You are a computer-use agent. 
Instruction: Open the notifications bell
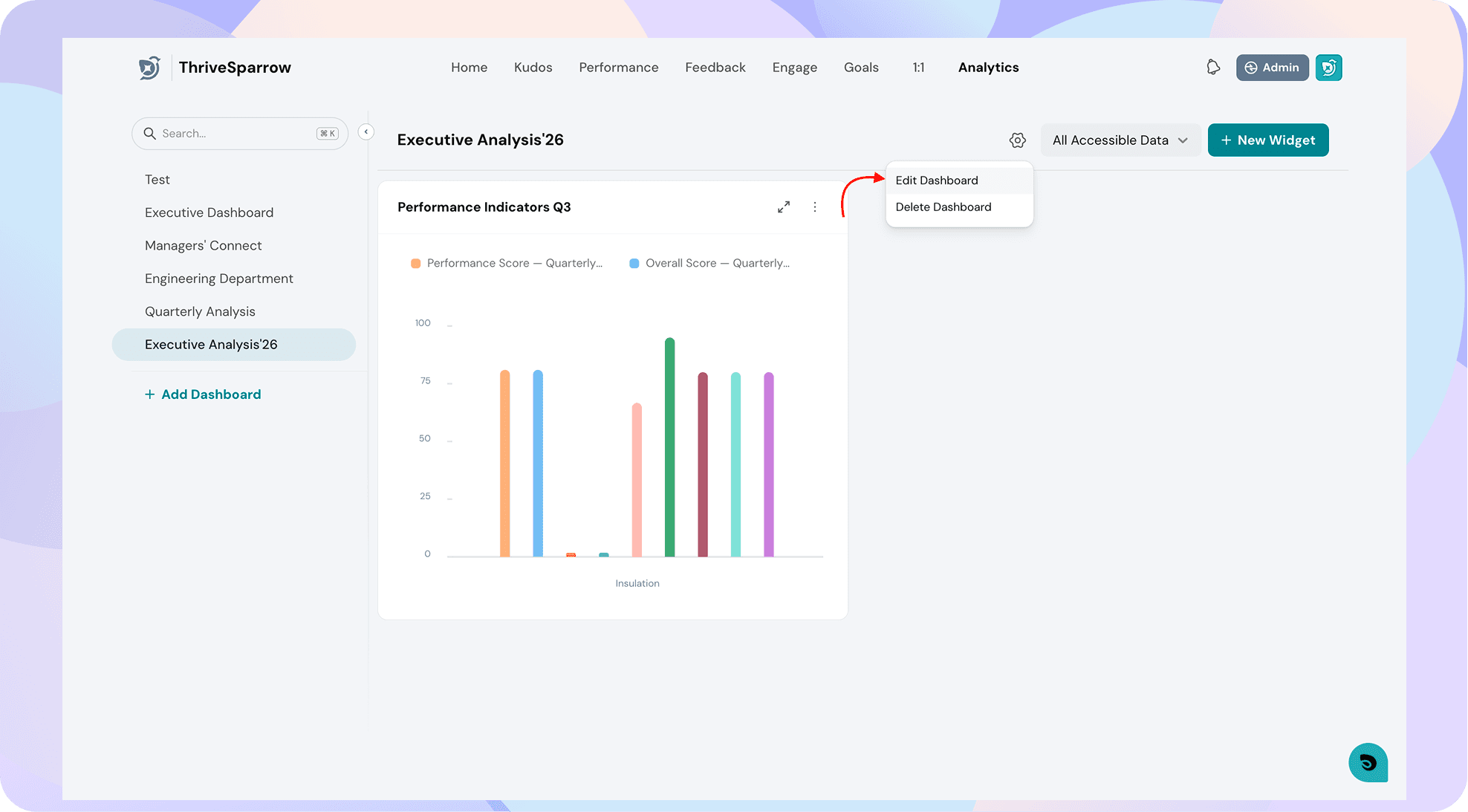1213,68
